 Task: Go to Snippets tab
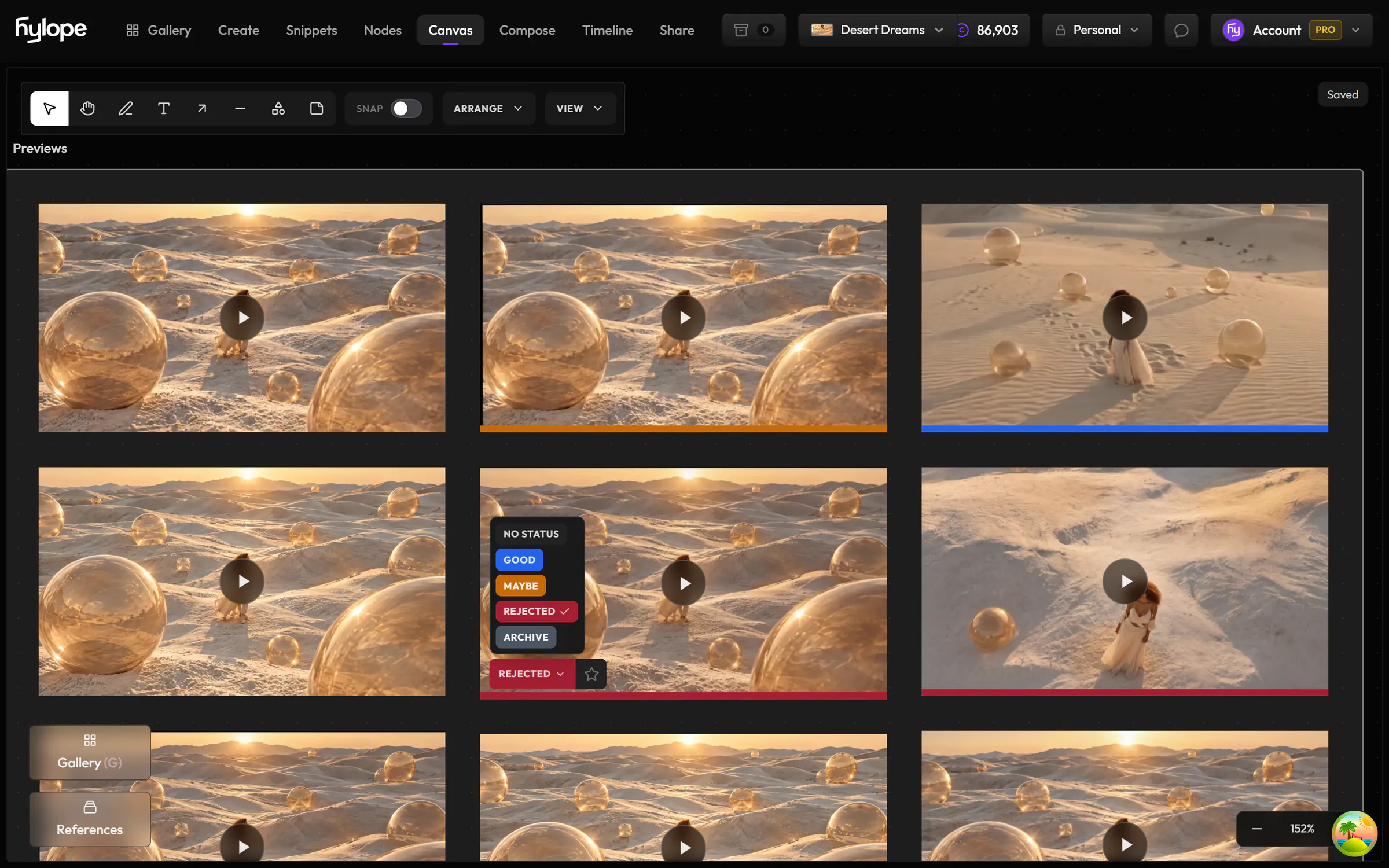click(311, 30)
